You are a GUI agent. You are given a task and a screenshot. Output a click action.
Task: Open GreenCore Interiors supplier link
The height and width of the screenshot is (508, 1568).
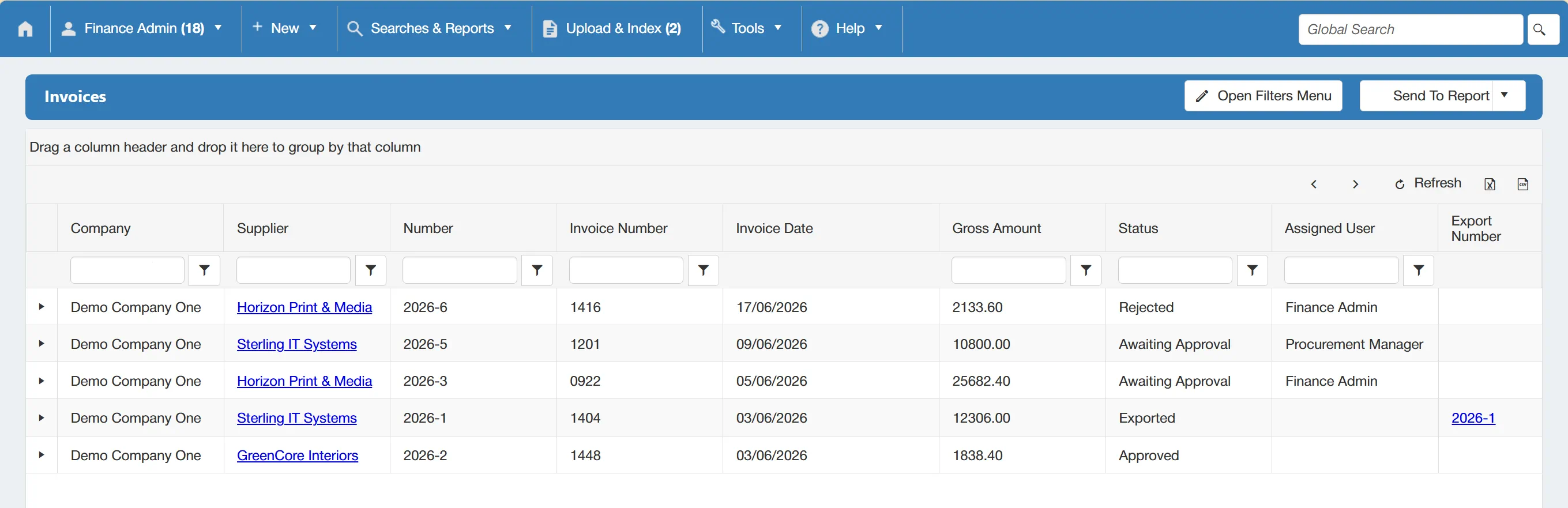(297, 456)
